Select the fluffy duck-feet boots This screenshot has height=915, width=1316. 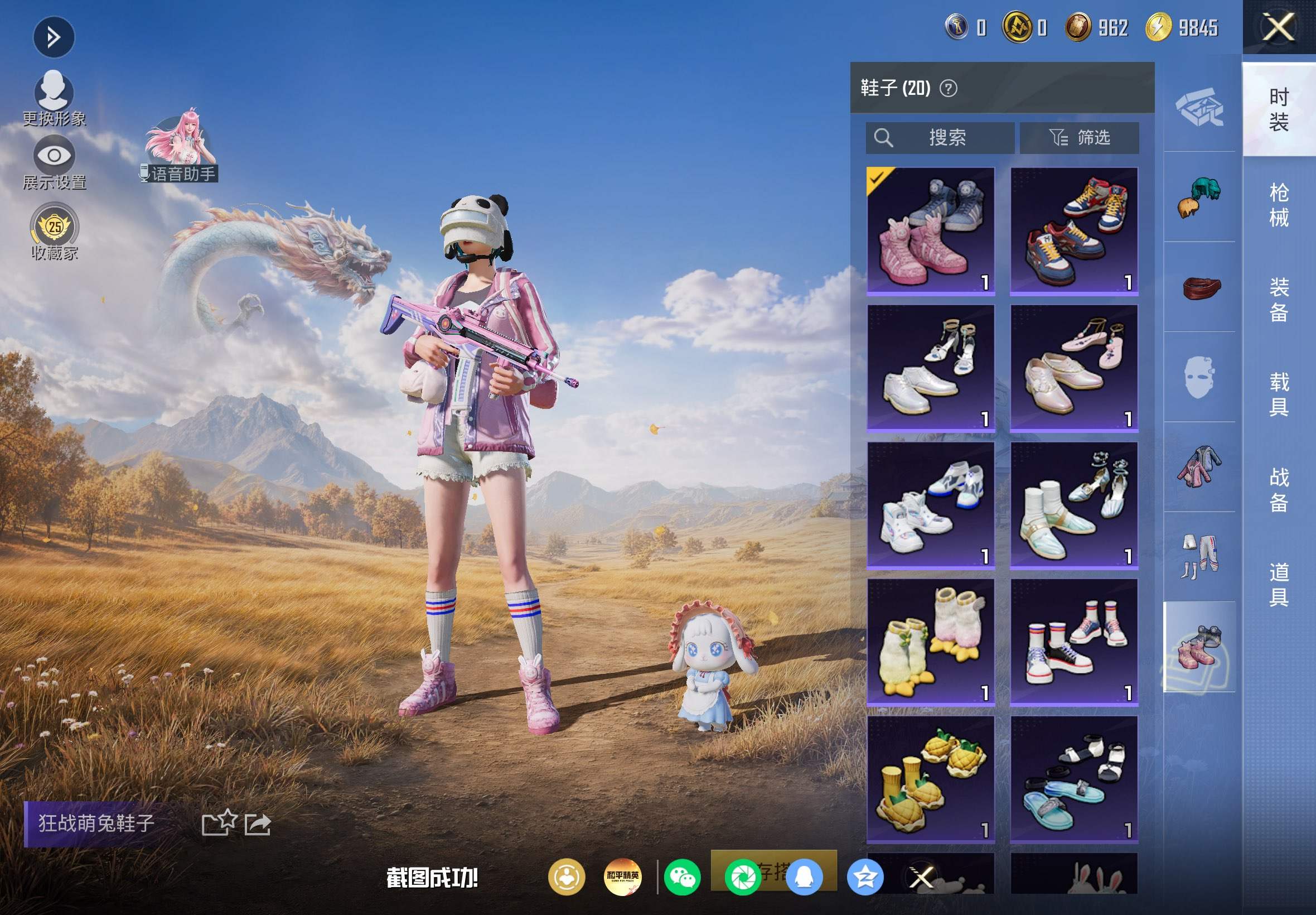[x=931, y=643]
